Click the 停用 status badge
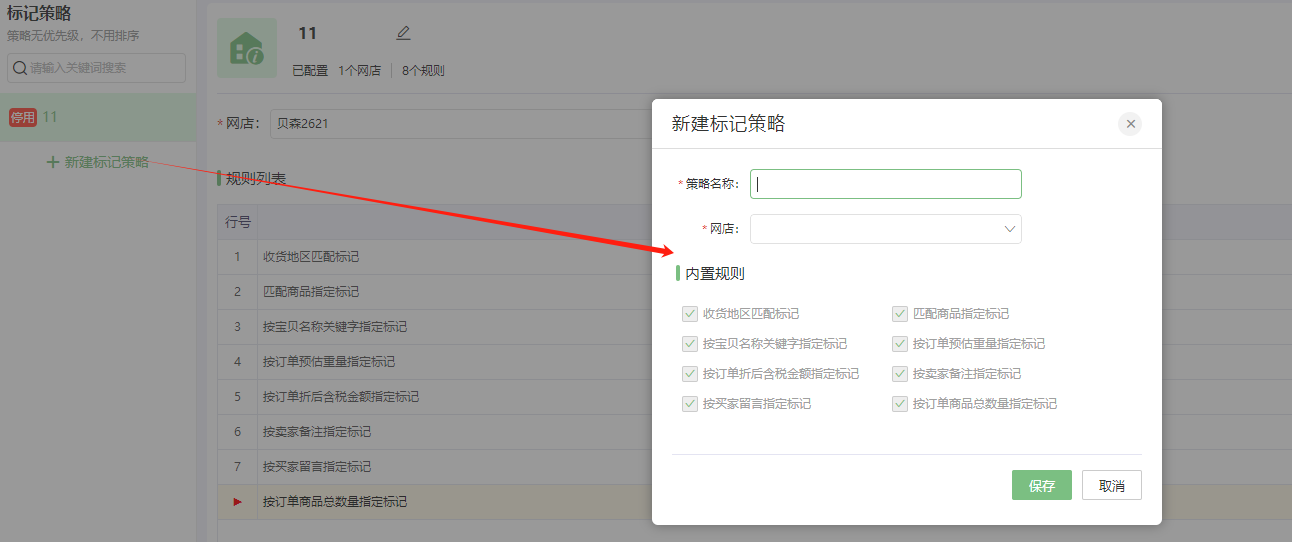The image size is (1292, 542). tap(23, 118)
